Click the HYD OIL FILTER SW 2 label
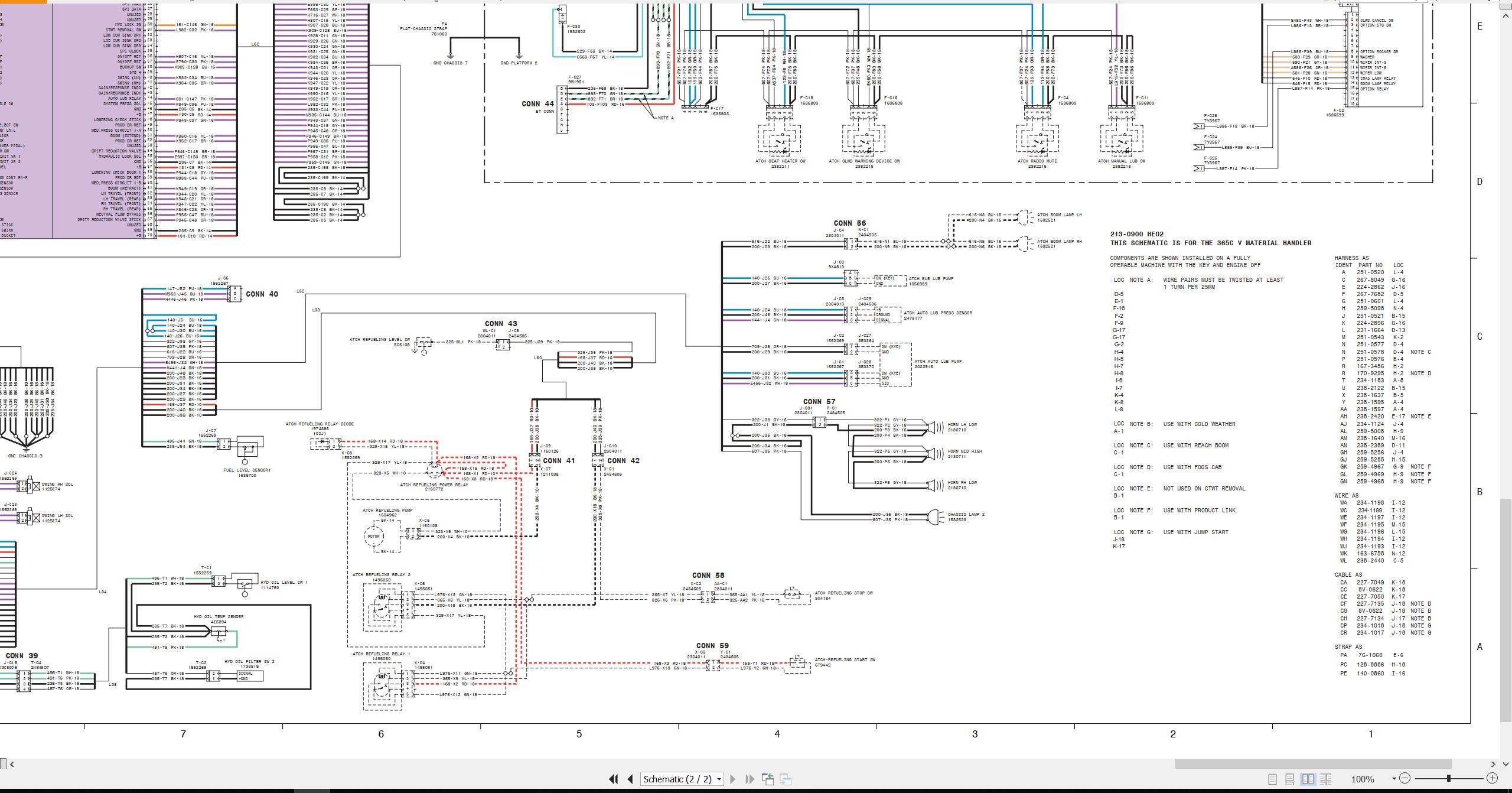 249,661
